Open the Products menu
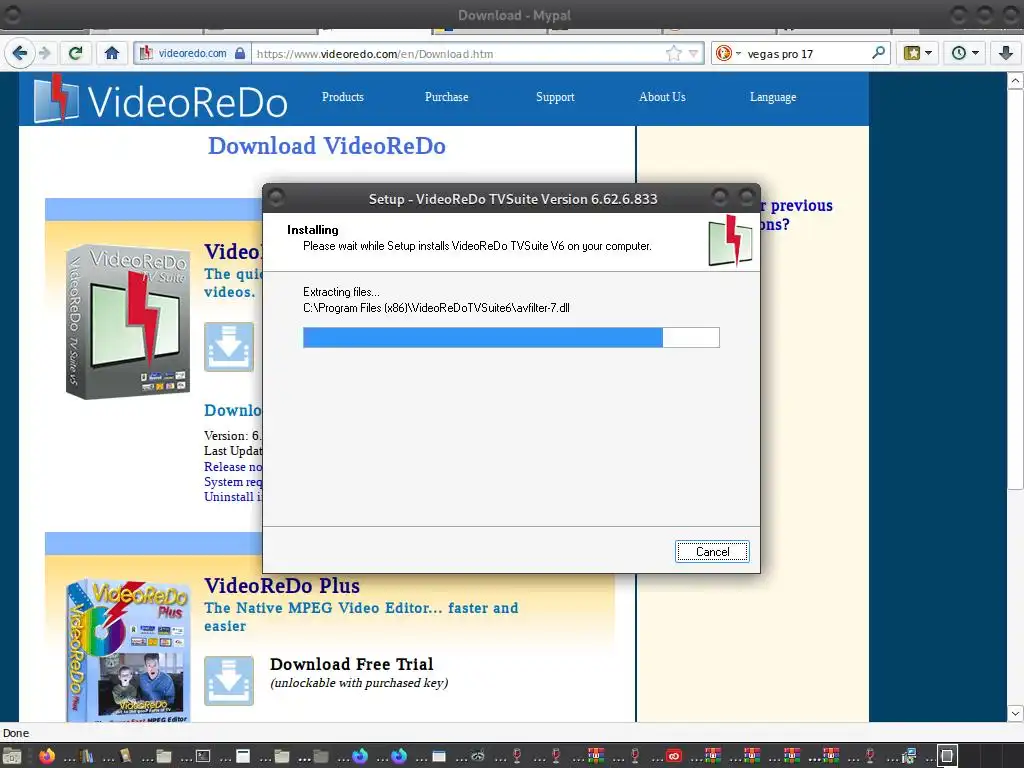Image resolution: width=1024 pixels, height=768 pixels. pos(342,97)
